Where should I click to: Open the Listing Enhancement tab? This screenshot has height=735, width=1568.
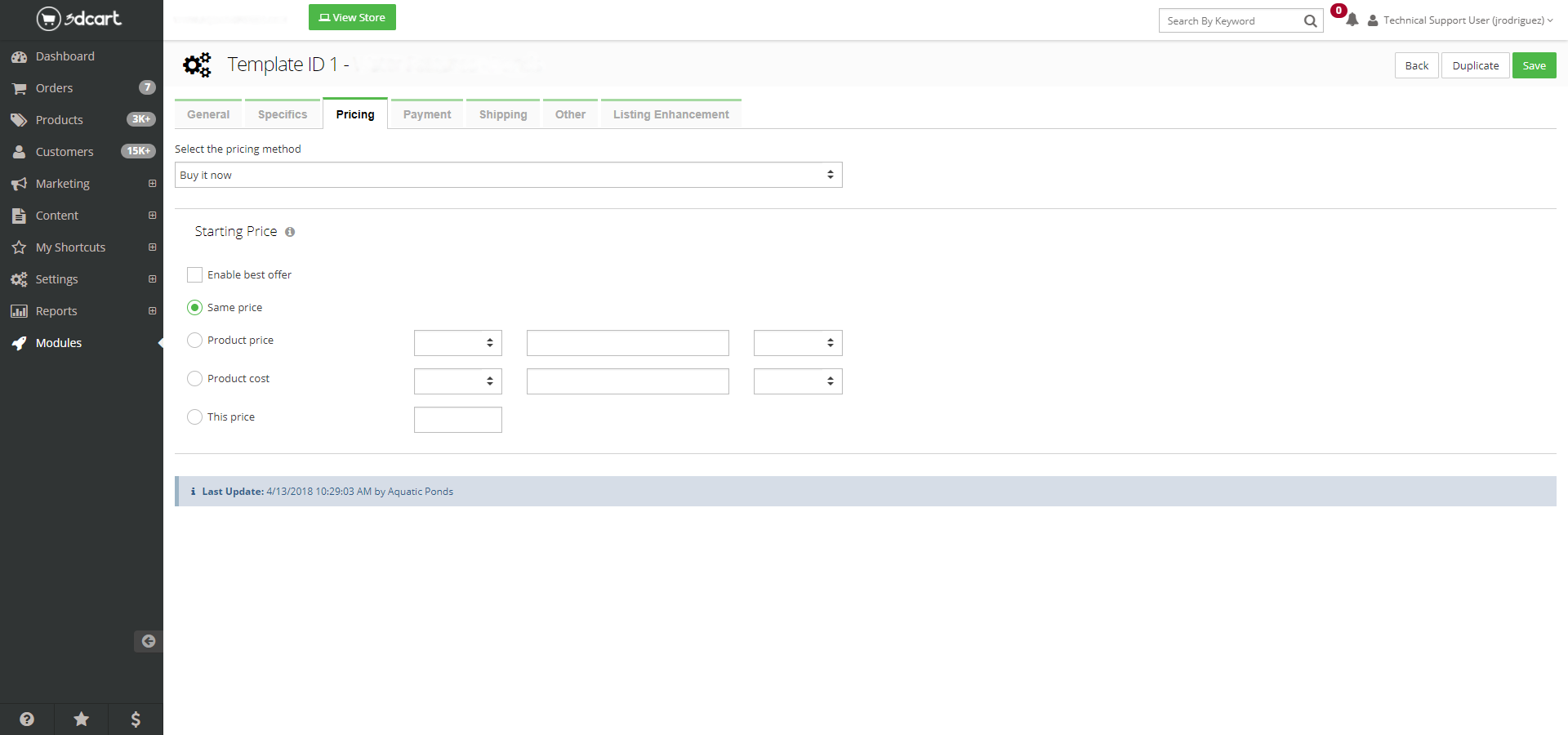670,114
